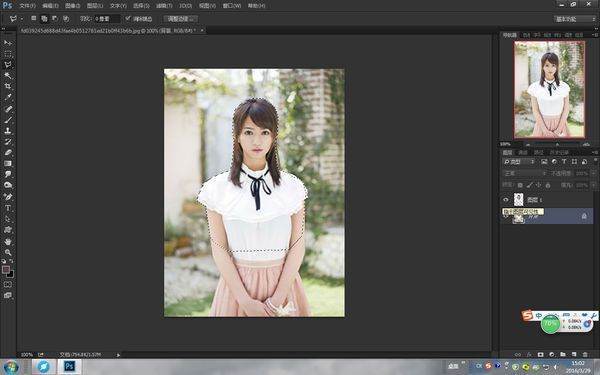Open the workspace switcher dropdown
Viewport: 600px width, 375px height.
point(574,19)
